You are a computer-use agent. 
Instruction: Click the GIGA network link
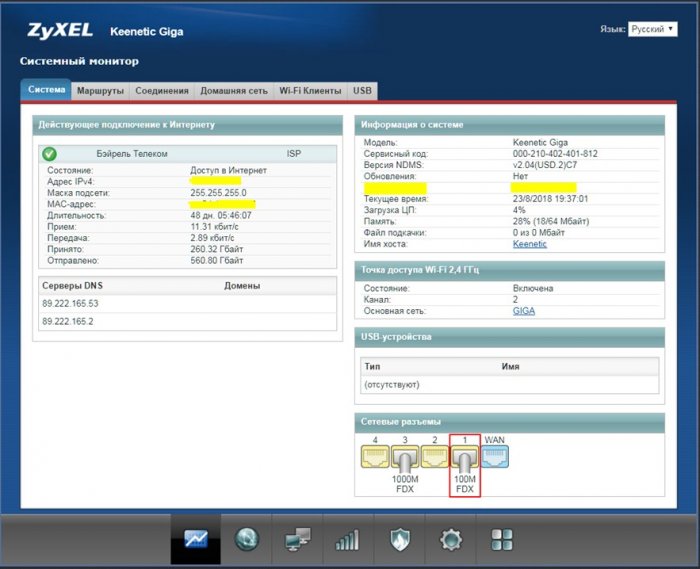pyautogui.click(x=523, y=311)
